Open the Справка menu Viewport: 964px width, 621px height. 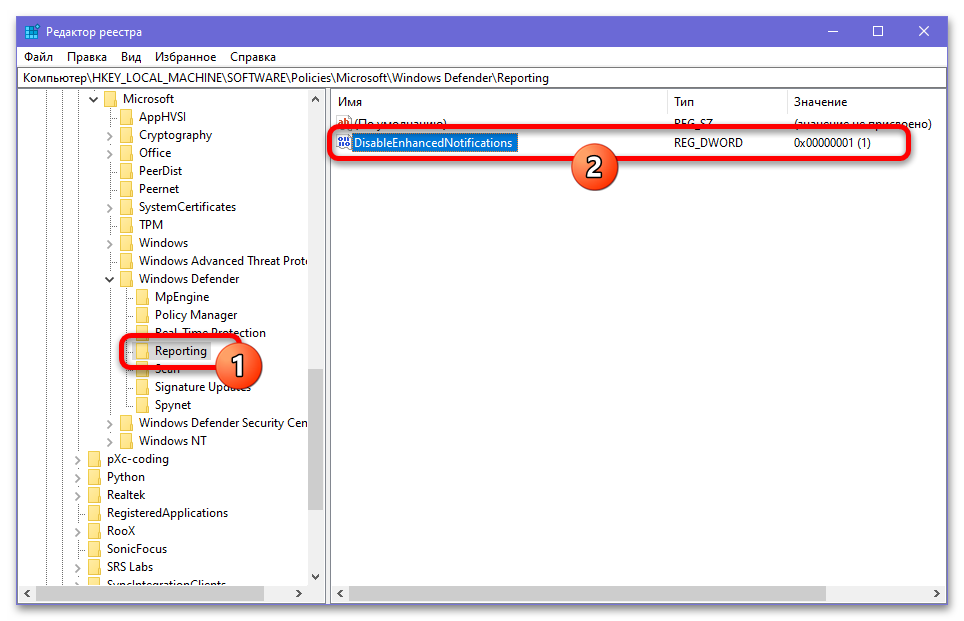[x=253, y=57]
